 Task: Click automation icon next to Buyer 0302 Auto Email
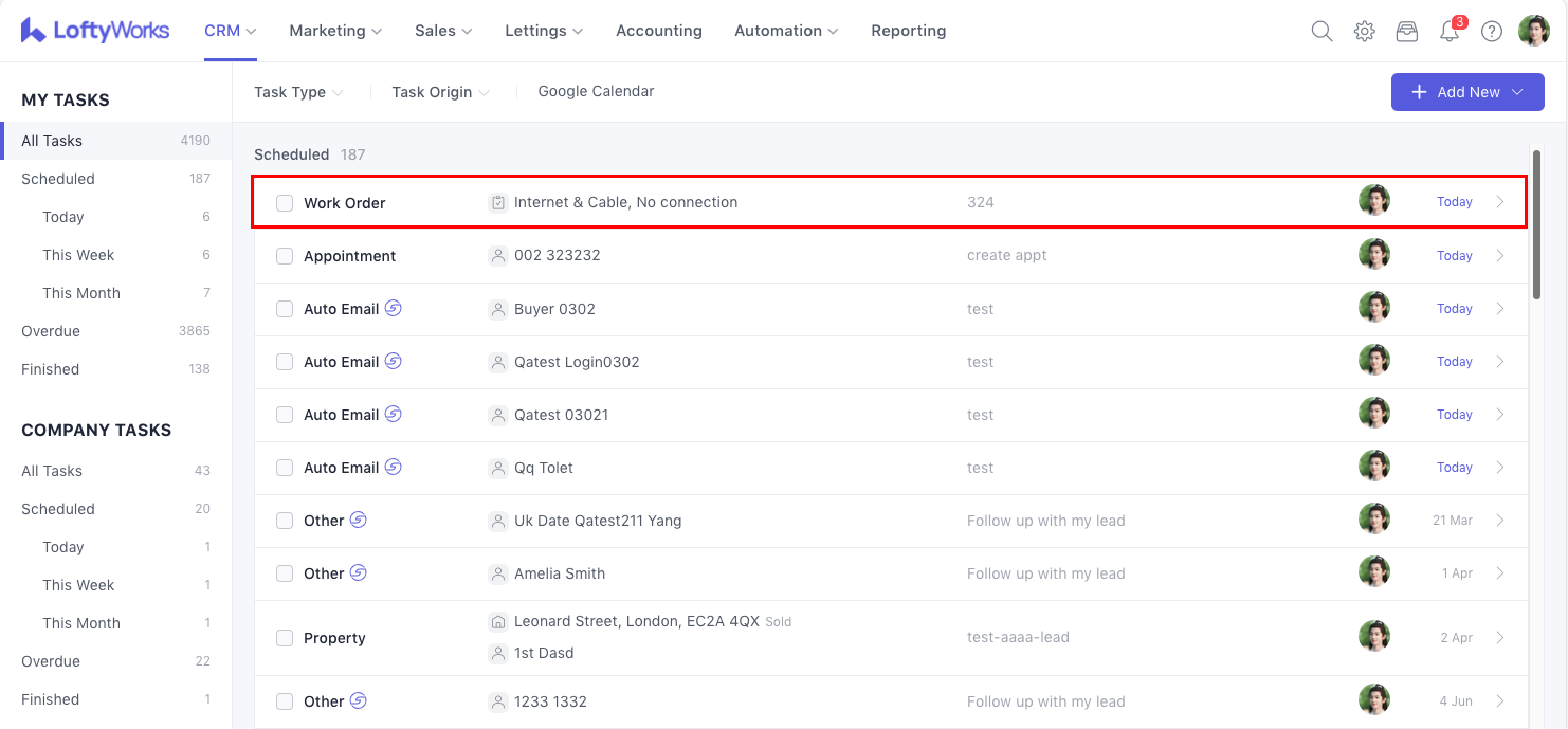pyautogui.click(x=393, y=308)
